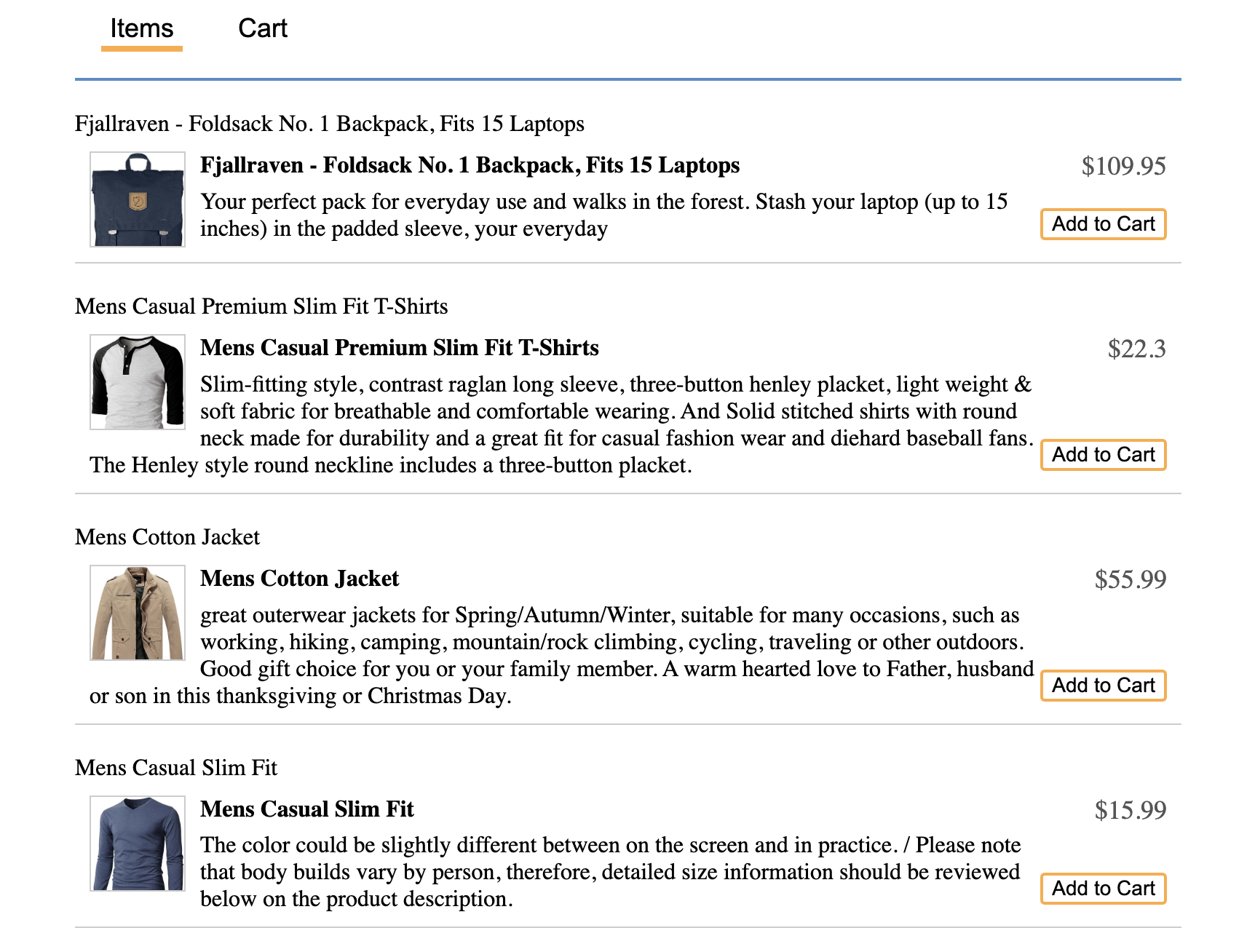This screenshot has height=952, width=1255.
Task: Click the bold Fjallraven Foldsack product title
Action: click(x=470, y=166)
